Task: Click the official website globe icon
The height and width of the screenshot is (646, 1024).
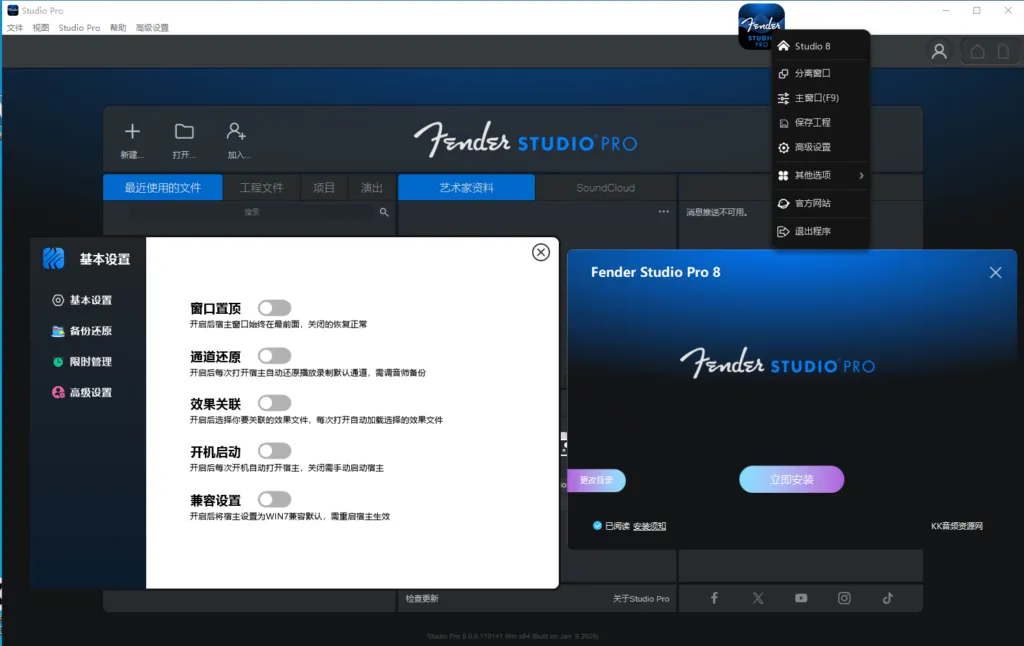Action: [783, 203]
